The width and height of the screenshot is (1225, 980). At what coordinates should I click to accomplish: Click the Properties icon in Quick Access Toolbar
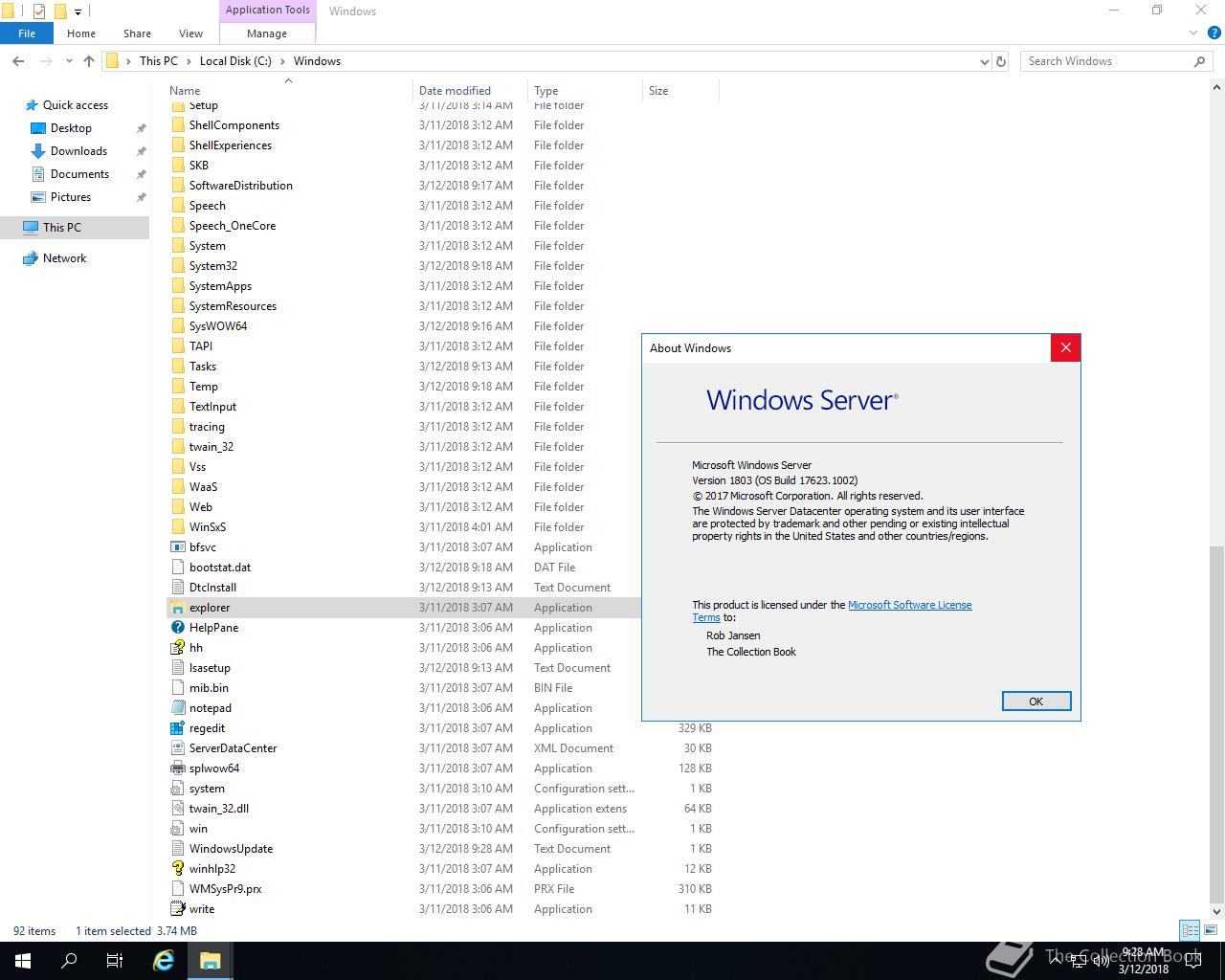38,11
